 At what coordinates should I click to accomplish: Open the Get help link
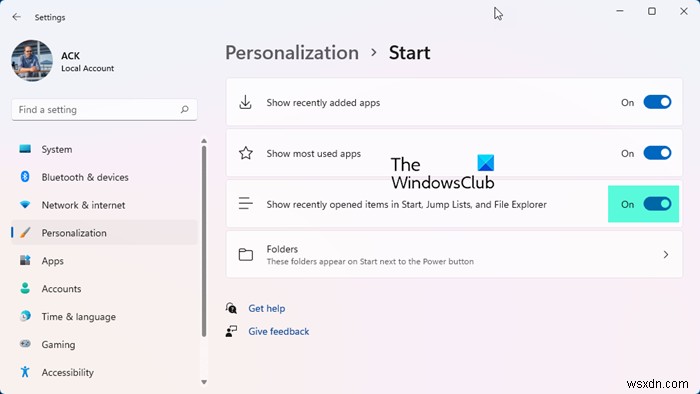point(267,308)
